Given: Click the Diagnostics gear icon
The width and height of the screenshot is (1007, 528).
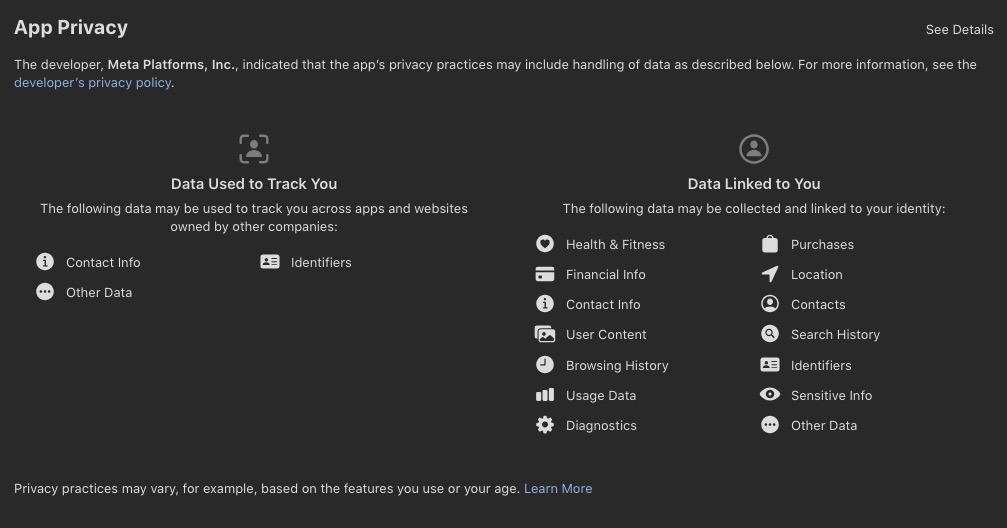Looking at the screenshot, I should [x=545, y=425].
